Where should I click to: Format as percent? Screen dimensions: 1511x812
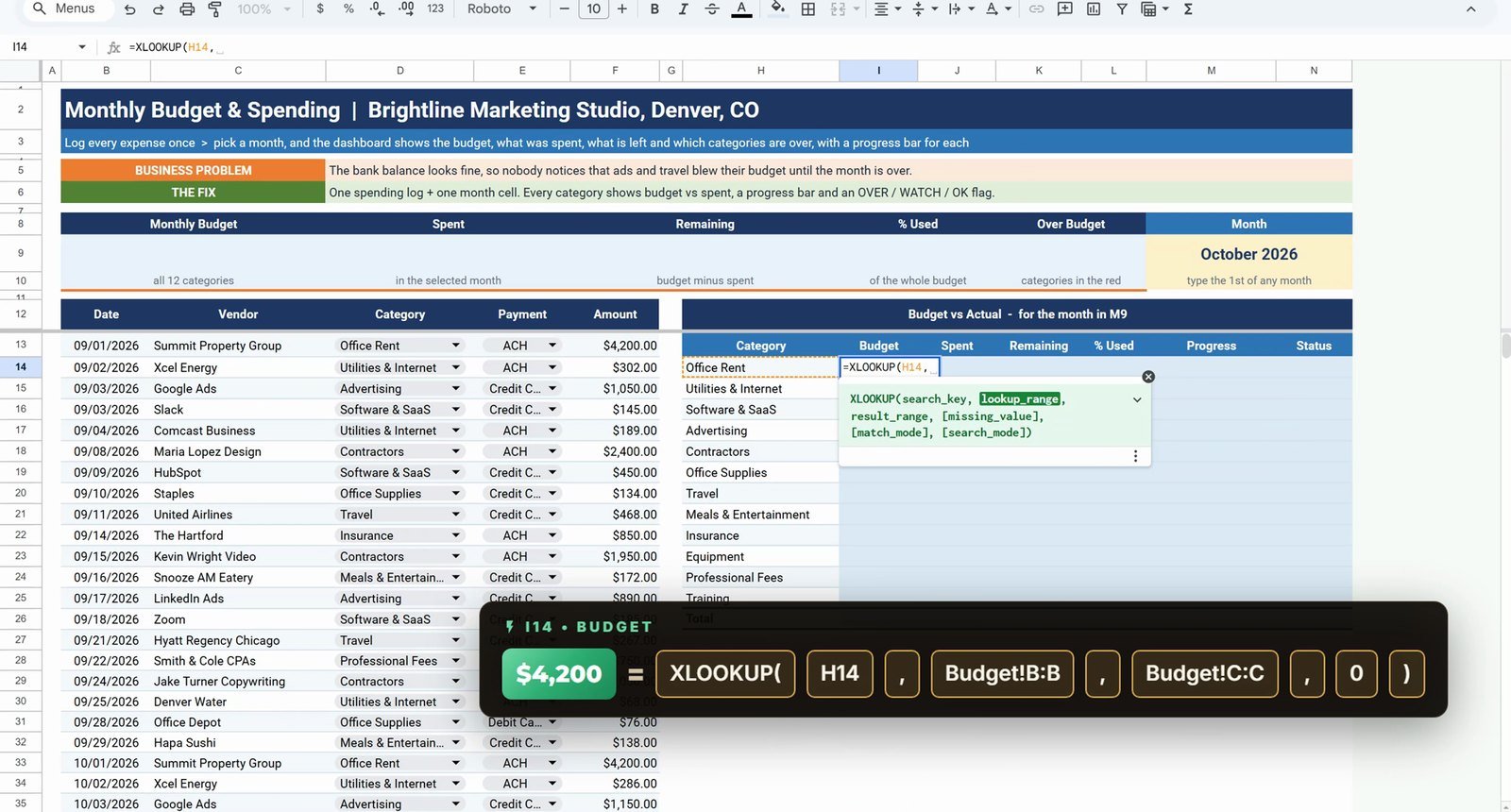348,9
